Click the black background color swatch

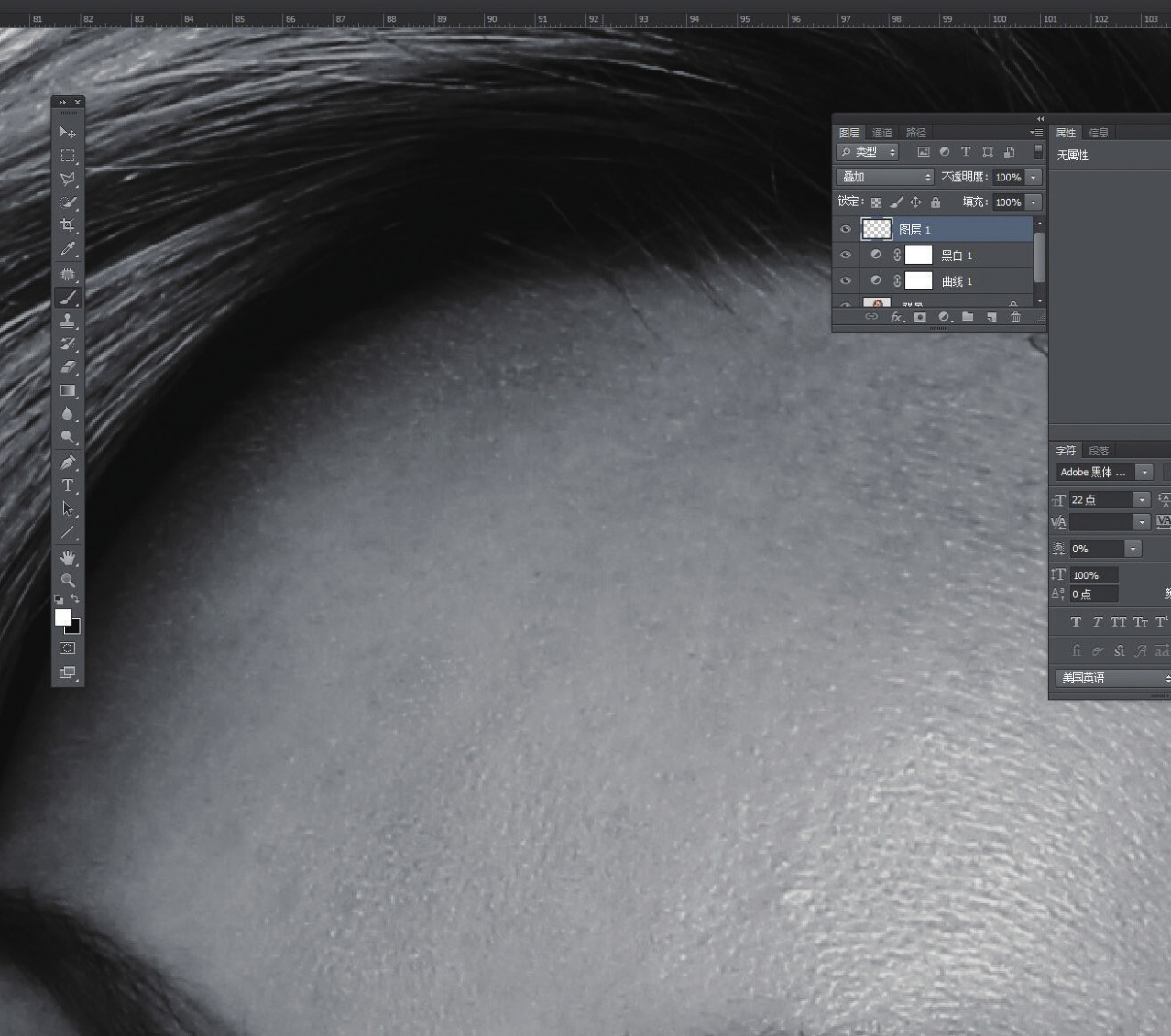click(75, 628)
